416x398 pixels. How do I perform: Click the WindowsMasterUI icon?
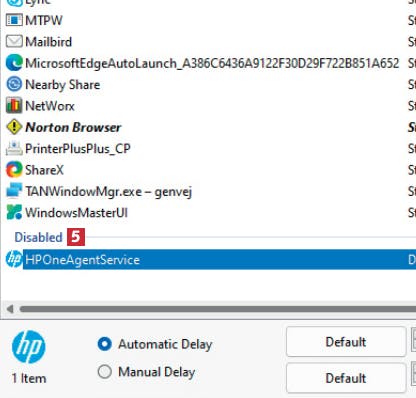tap(14, 212)
